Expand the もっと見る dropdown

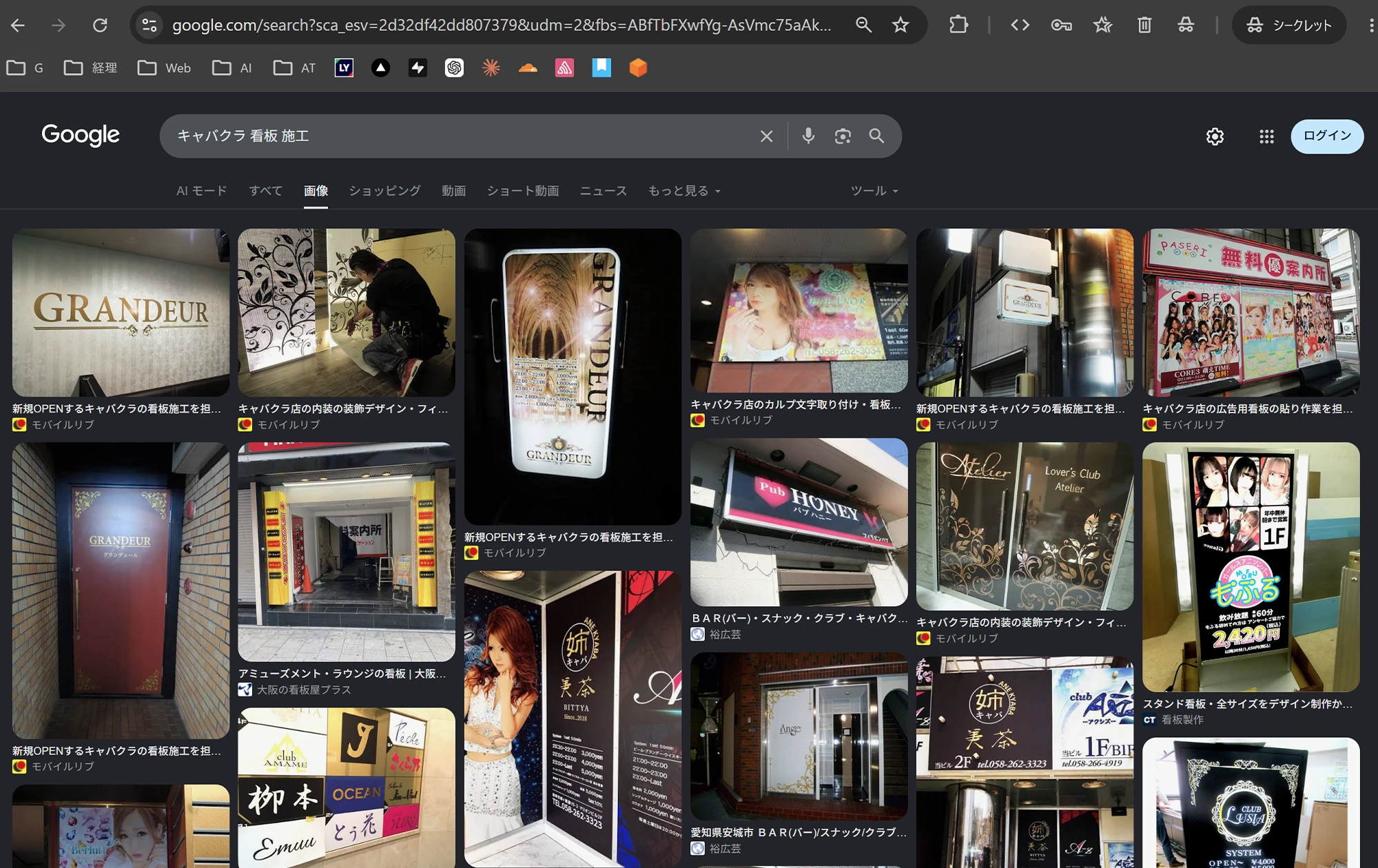tap(684, 191)
